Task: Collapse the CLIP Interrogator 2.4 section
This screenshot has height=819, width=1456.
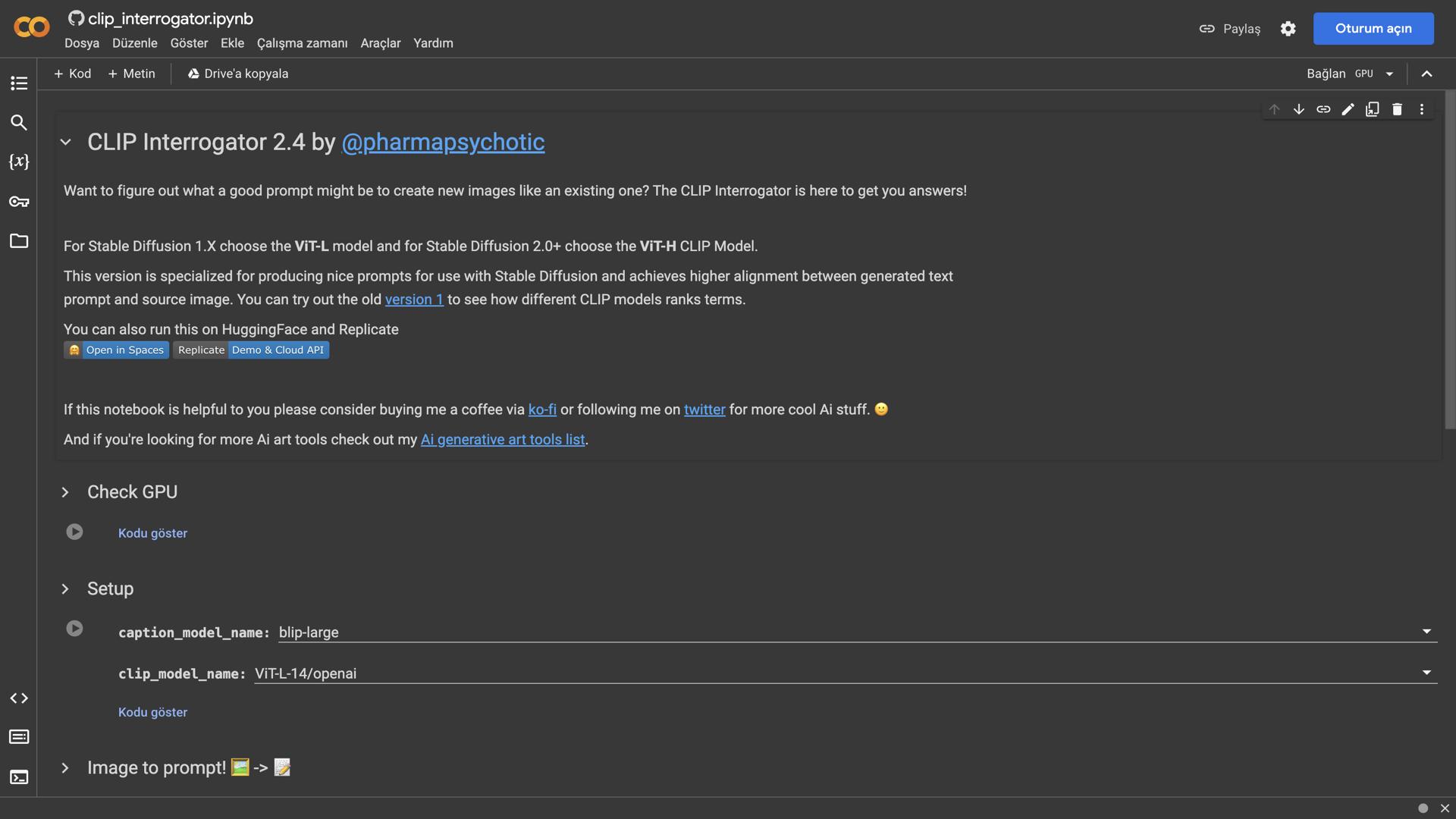Action: 65,142
